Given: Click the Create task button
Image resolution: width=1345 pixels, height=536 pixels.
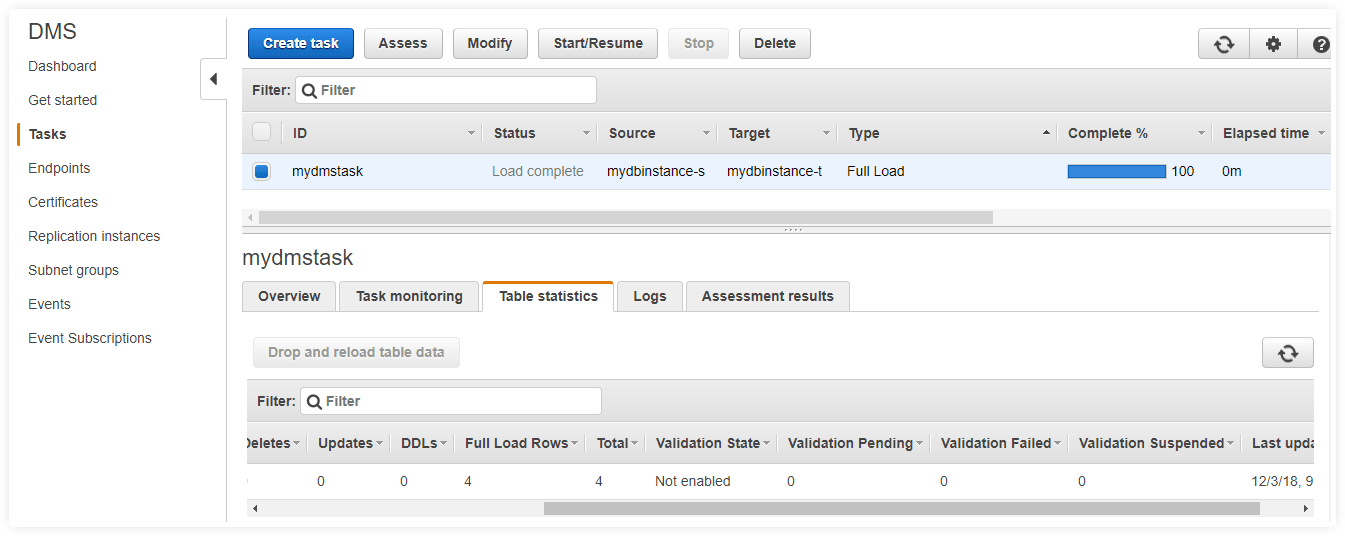Looking at the screenshot, I should tap(301, 44).
